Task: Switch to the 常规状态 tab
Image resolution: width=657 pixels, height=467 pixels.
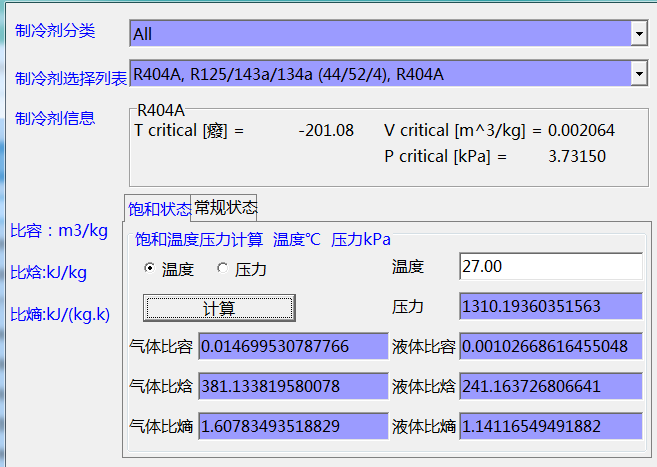Action: pyautogui.click(x=225, y=207)
